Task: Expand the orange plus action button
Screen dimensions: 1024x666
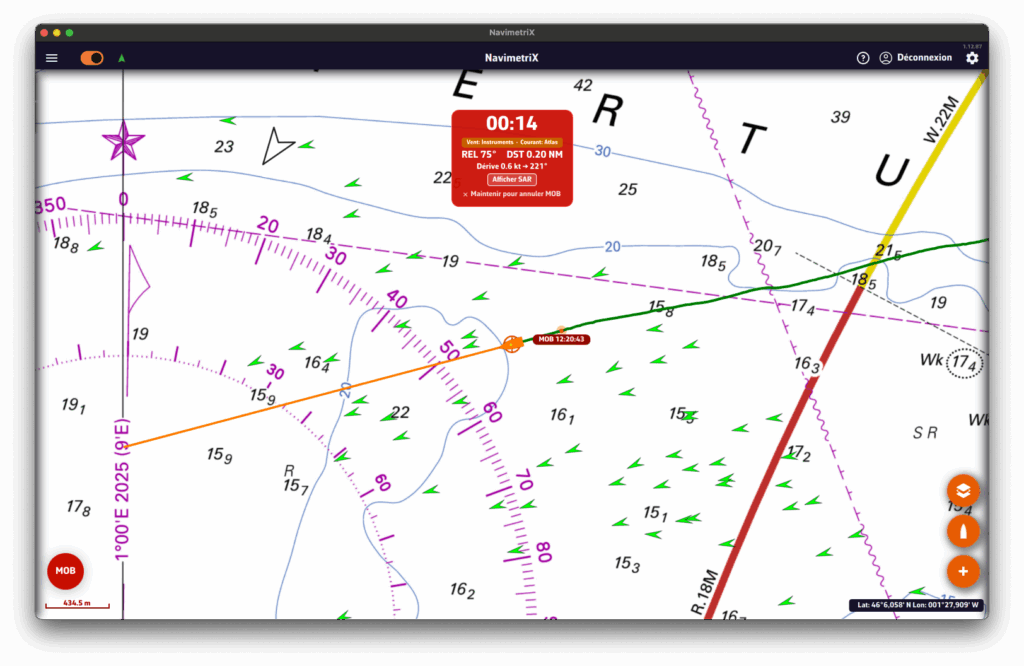Action: (963, 571)
